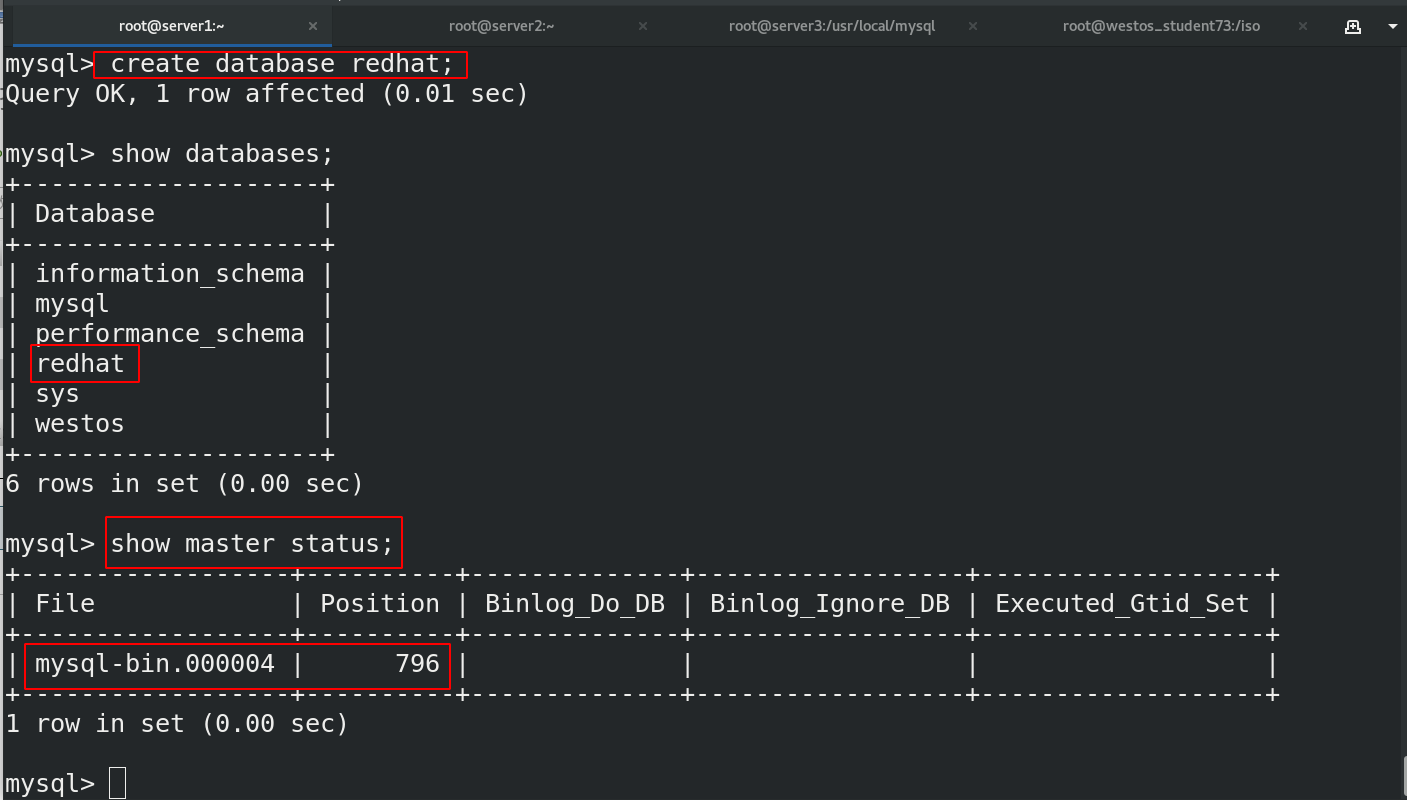Click the 'sys' database row
The image size is (1407, 800).
coord(57,394)
